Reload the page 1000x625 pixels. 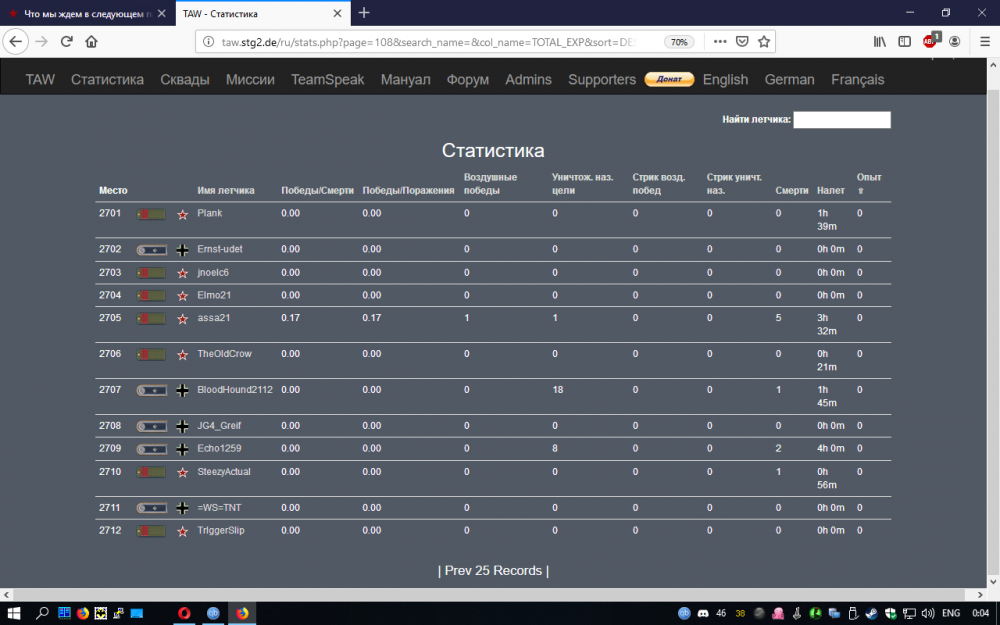click(x=66, y=41)
